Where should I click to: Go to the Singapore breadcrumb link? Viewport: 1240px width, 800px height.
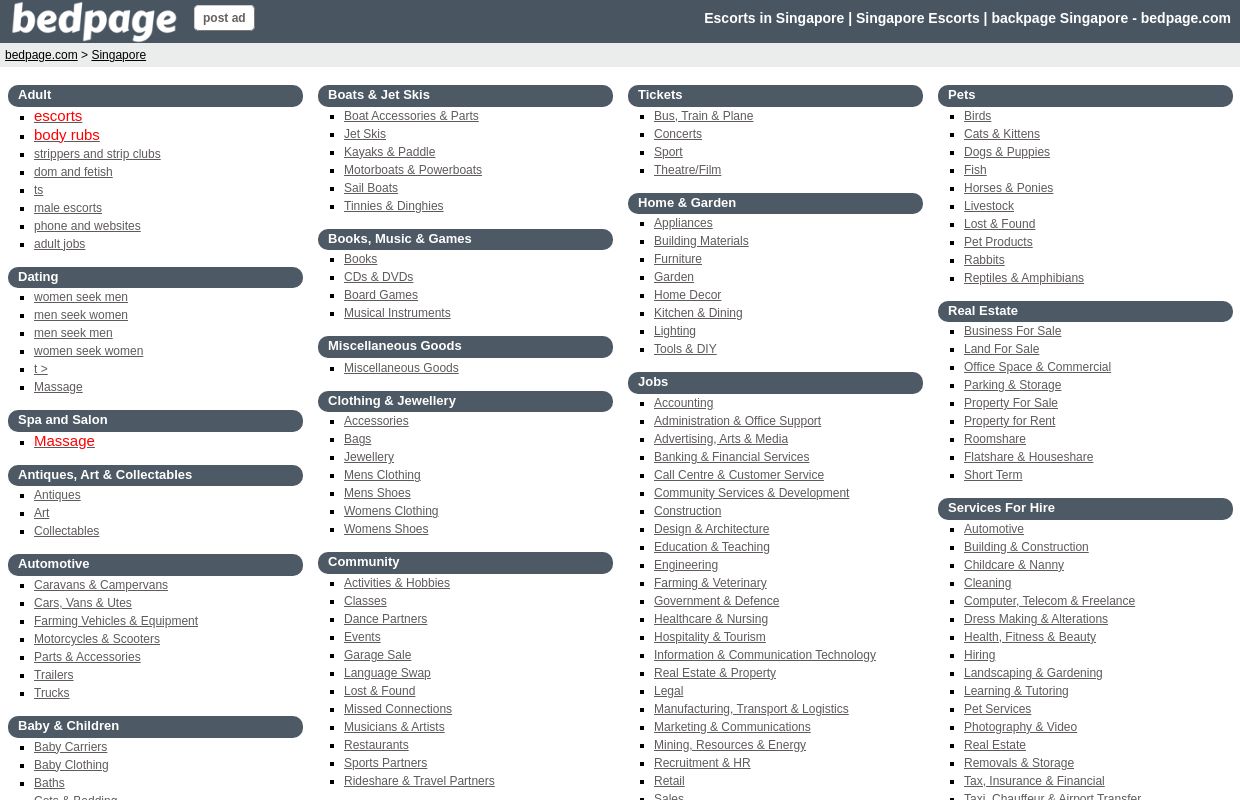[118, 55]
